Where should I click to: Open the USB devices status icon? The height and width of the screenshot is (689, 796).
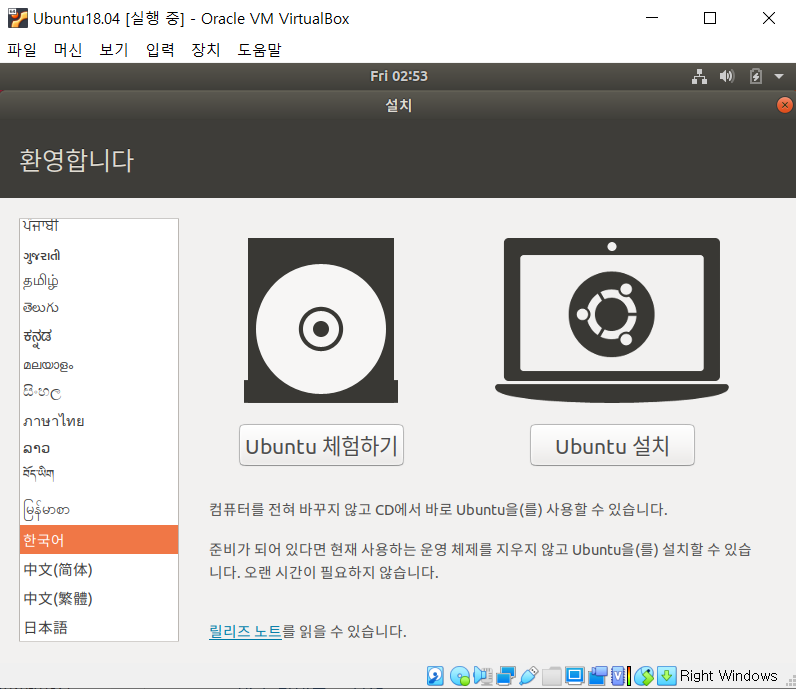pyautogui.click(x=528, y=676)
